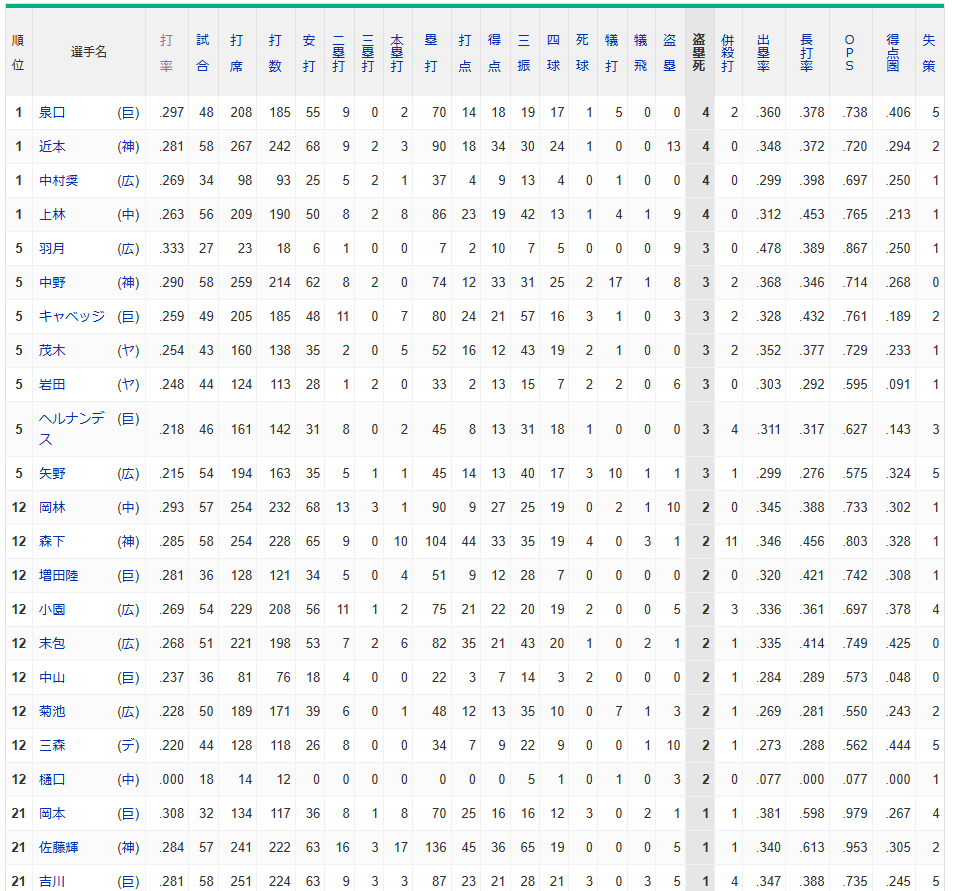Sort by 本塁打 column header
955x891 pixels.
(397, 53)
